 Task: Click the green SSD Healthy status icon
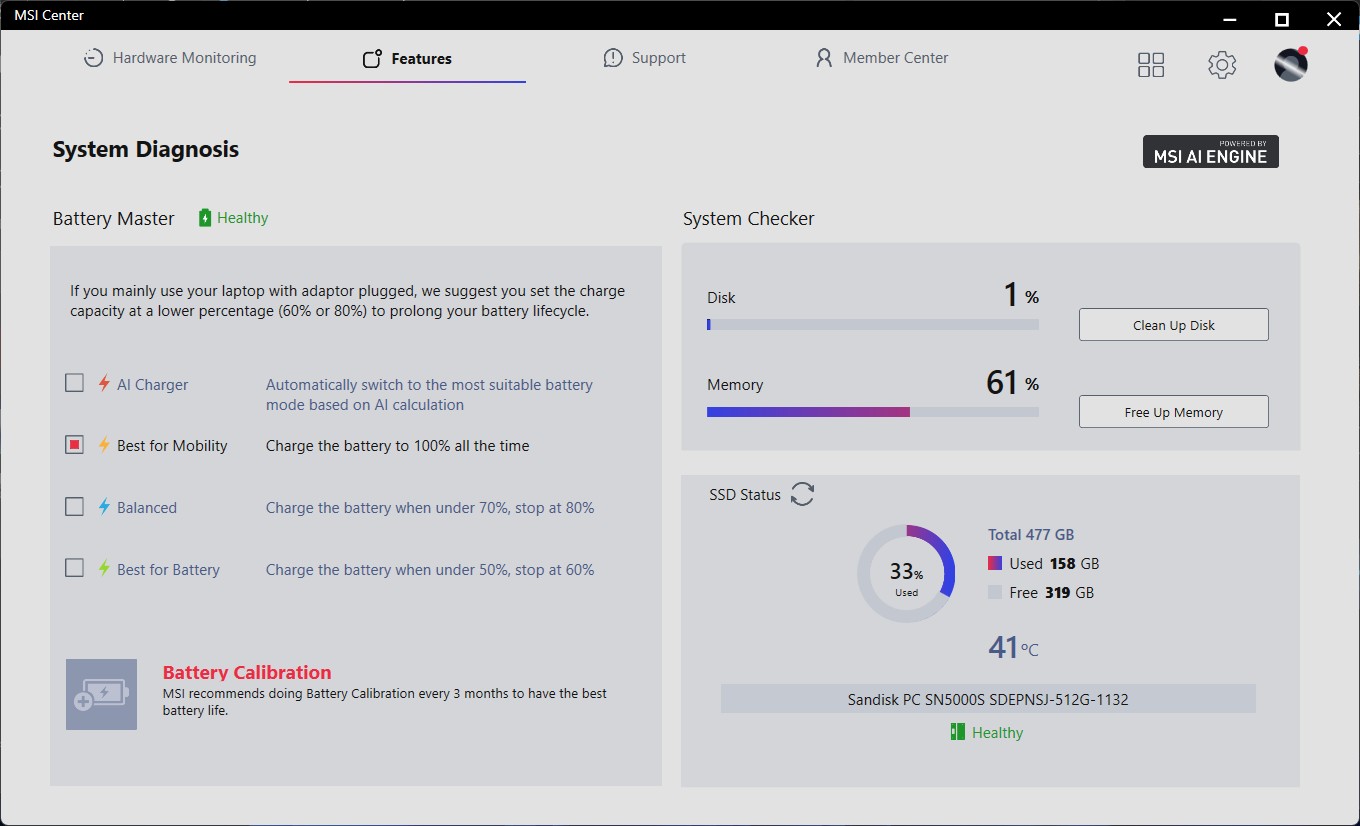coord(957,732)
